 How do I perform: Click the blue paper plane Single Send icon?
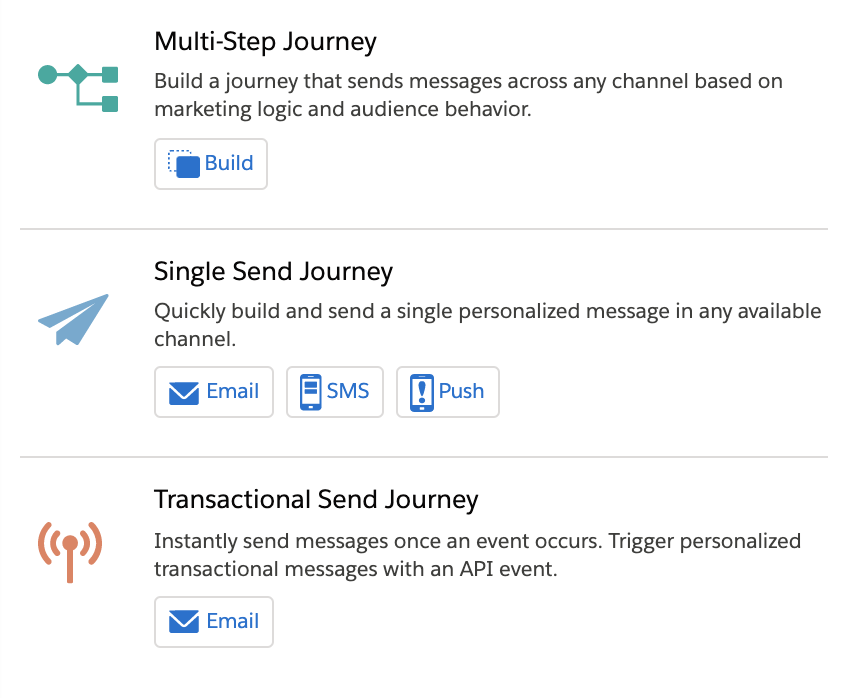[x=73, y=319]
